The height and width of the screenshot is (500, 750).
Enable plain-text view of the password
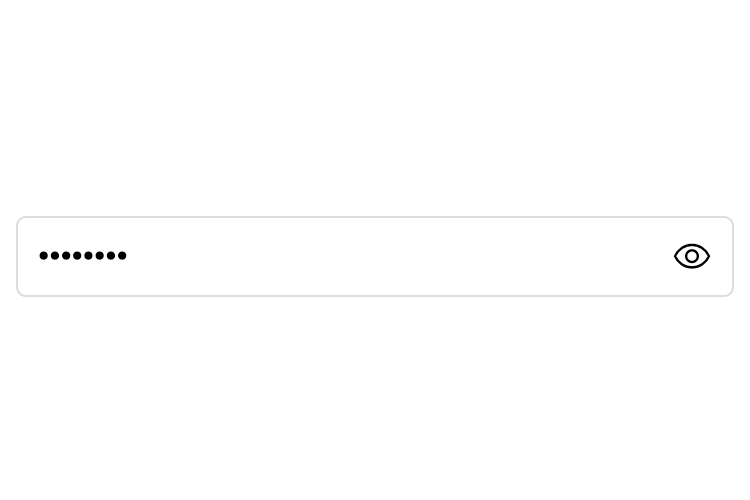pyautogui.click(x=691, y=256)
